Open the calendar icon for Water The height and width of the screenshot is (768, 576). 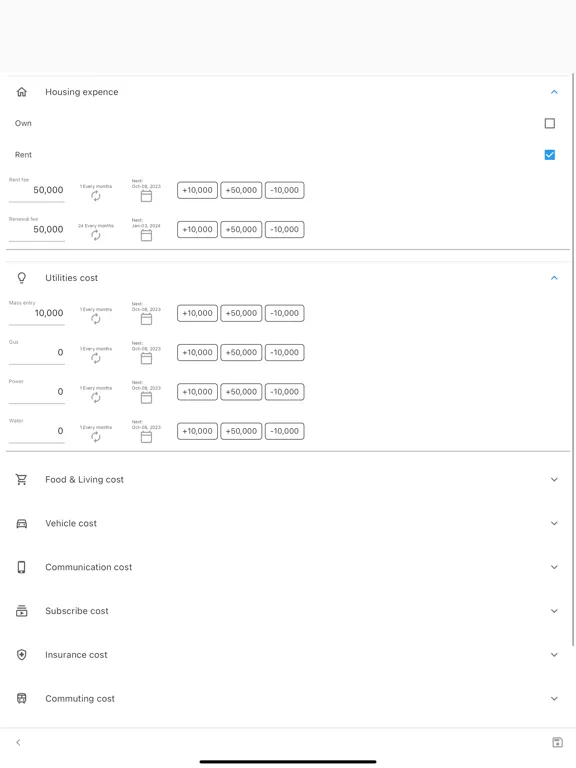pyautogui.click(x=146, y=437)
